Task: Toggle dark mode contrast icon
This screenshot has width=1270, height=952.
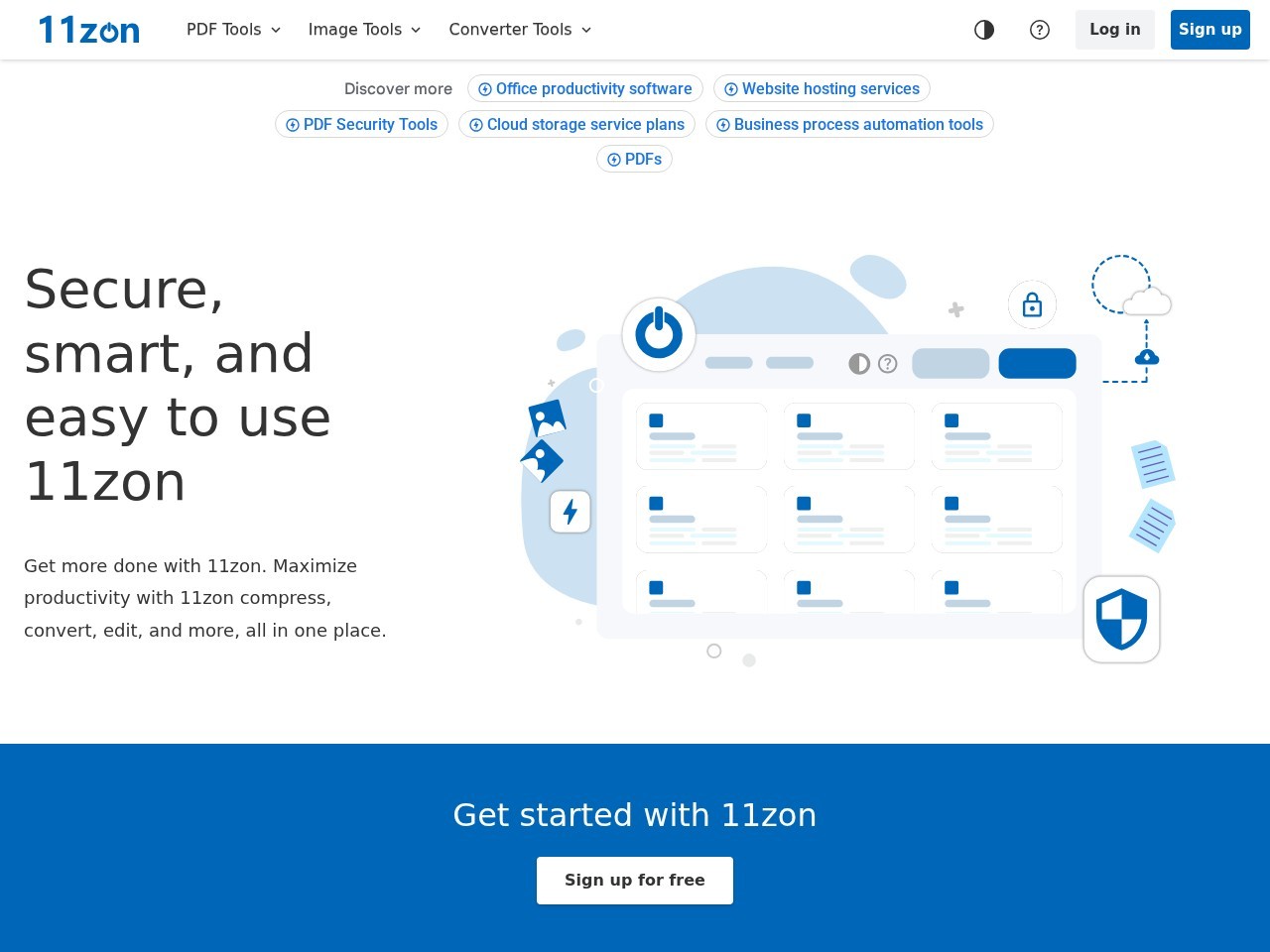Action: (984, 30)
